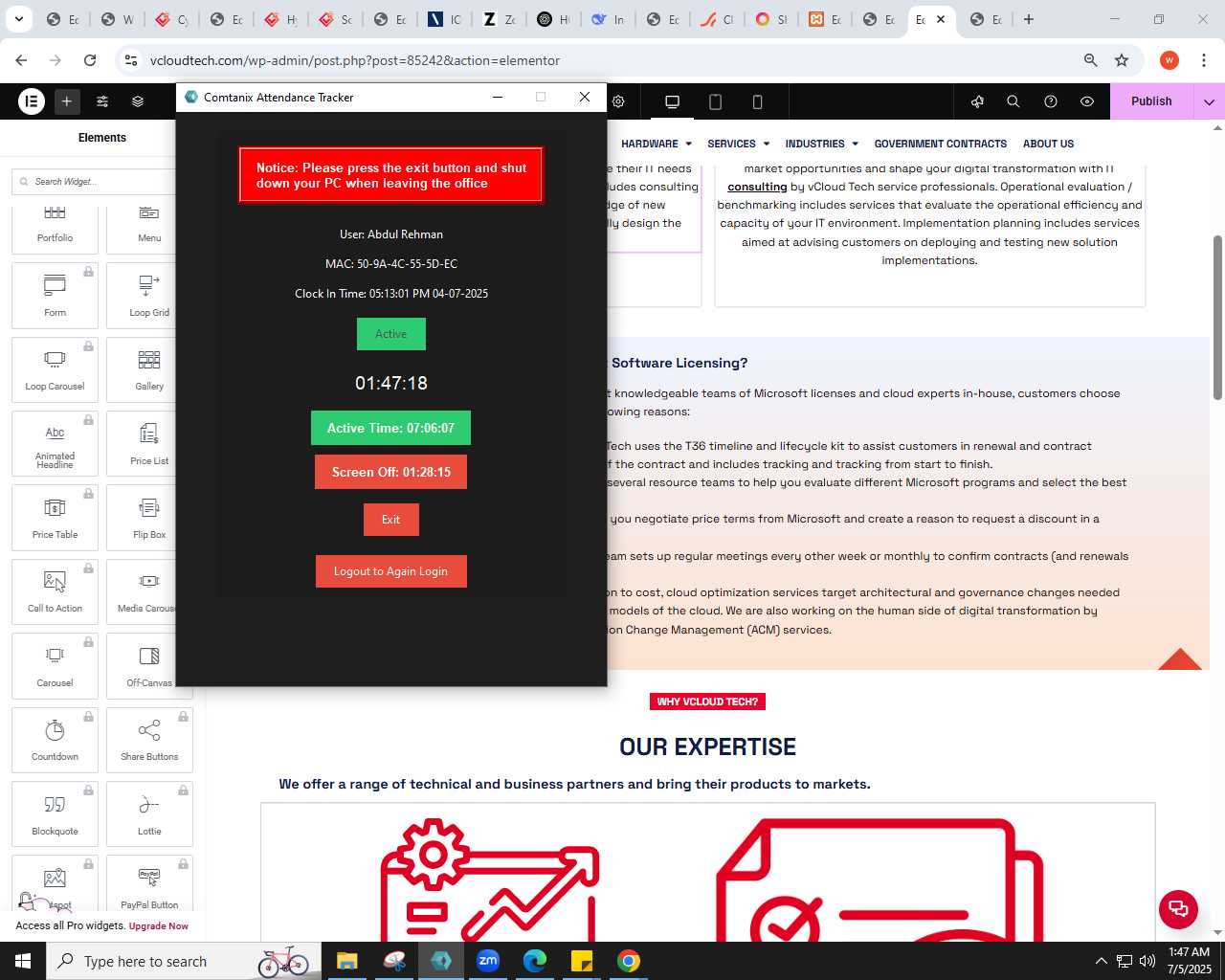Select the Blockquote widget
This screenshot has height=980, width=1225.
(55, 814)
